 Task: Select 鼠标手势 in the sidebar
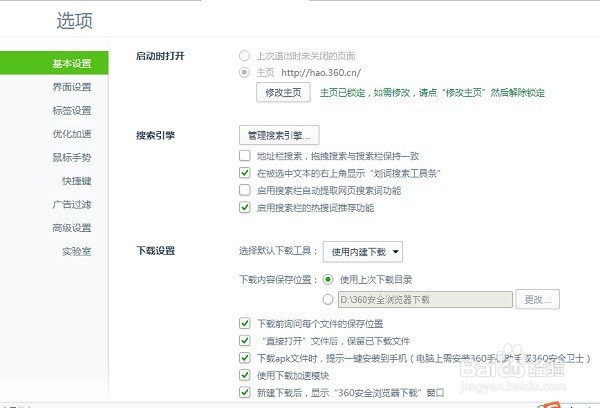[72, 157]
